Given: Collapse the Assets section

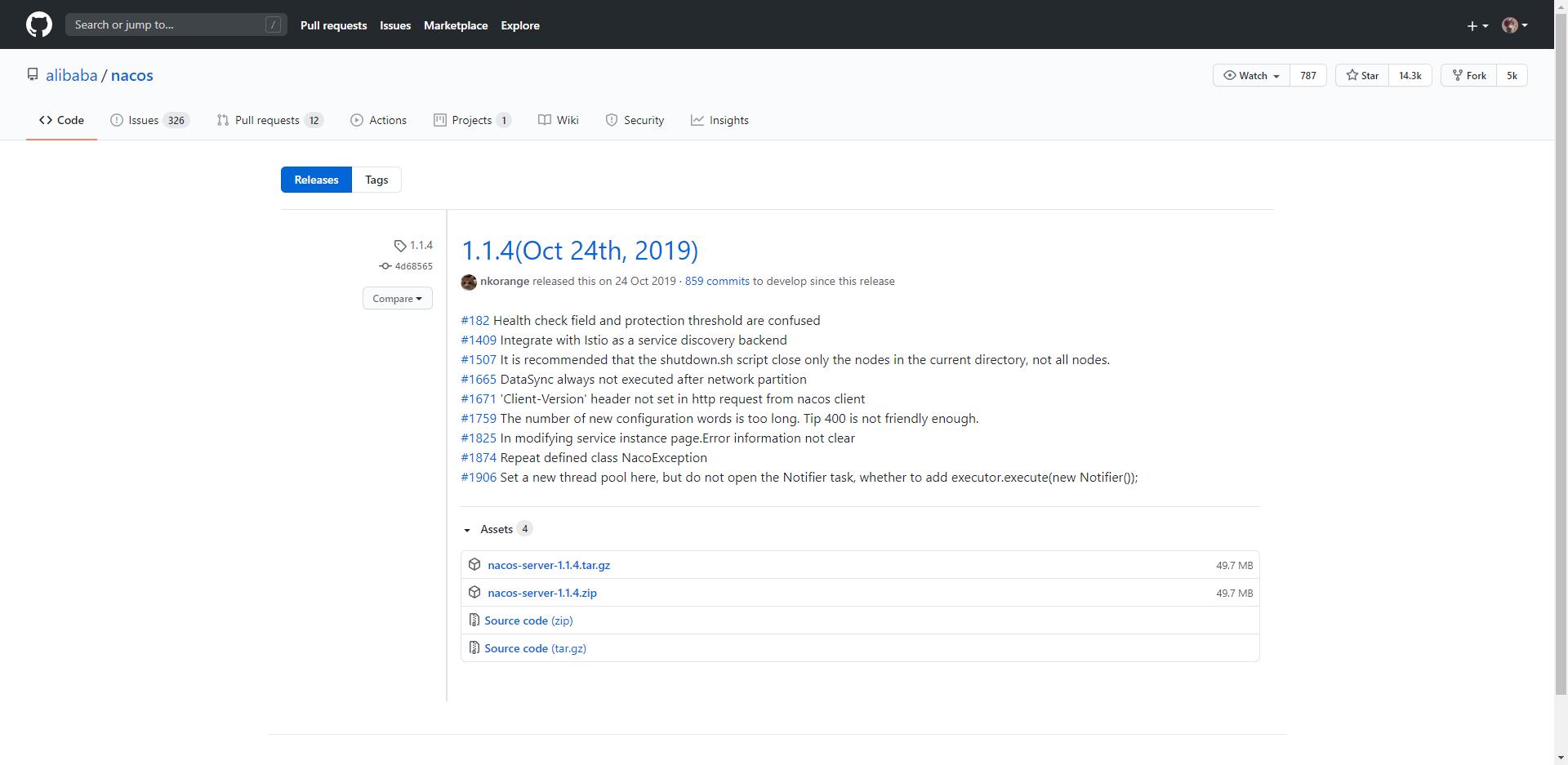Looking at the screenshot, I should click(497, 529).
